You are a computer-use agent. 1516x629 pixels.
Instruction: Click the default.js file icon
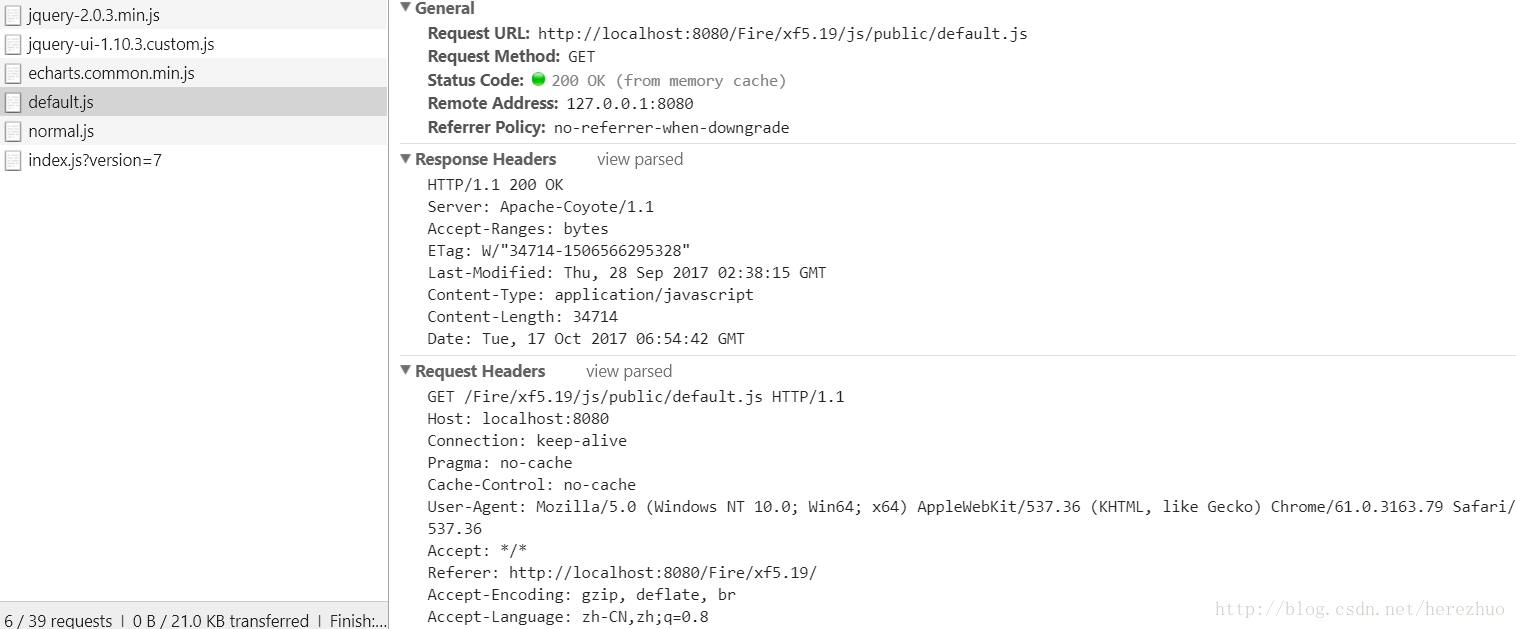click(13, 102)
